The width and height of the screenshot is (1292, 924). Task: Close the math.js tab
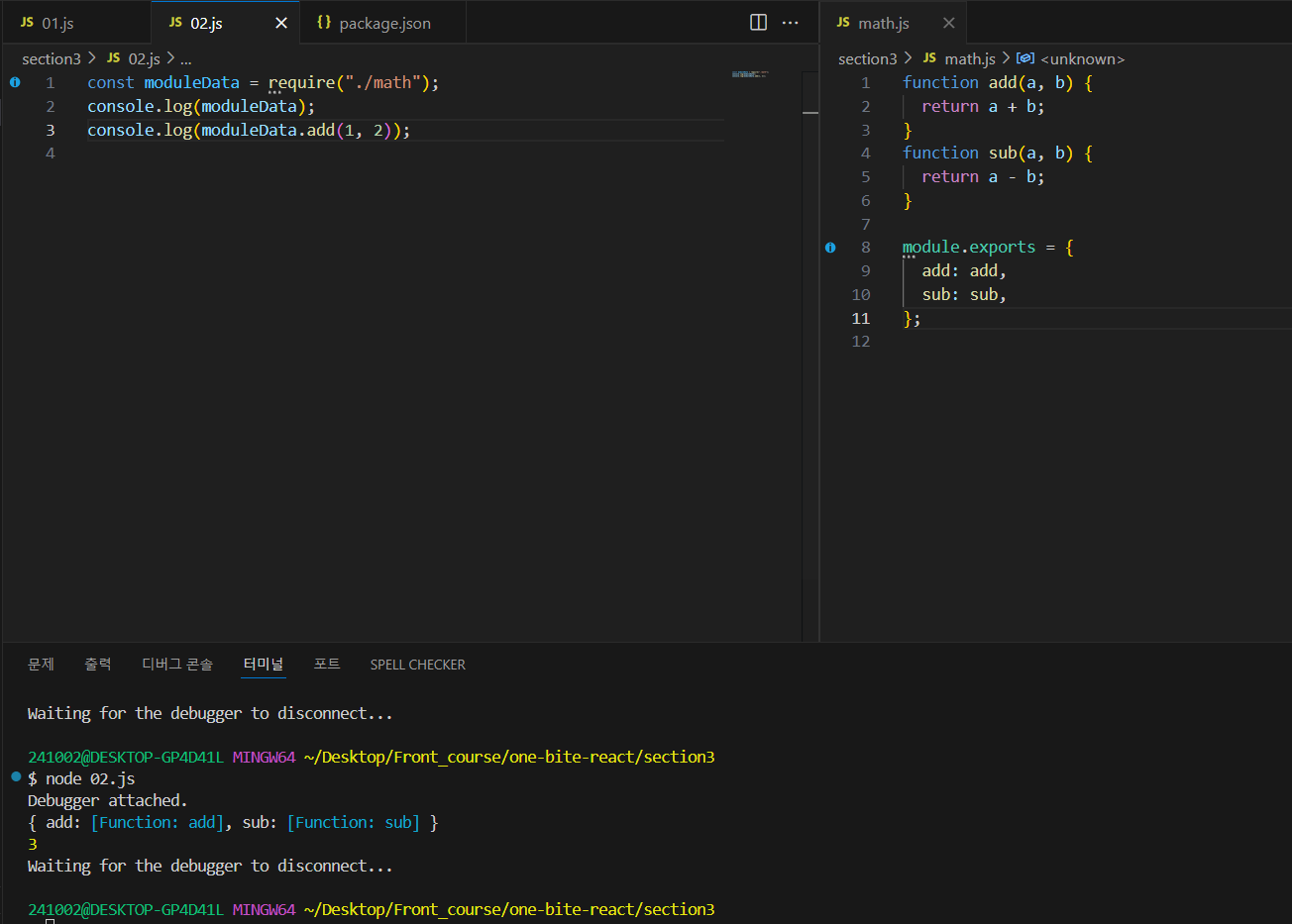pos(949,23)
